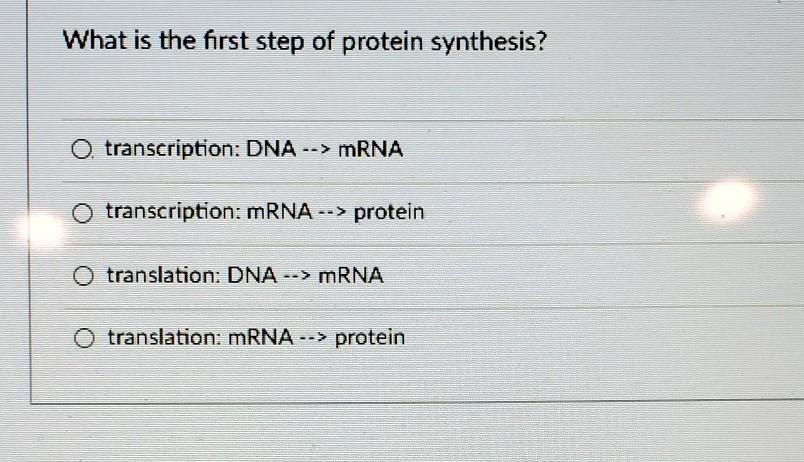Click 'DNA' in the third answer option

252,275
